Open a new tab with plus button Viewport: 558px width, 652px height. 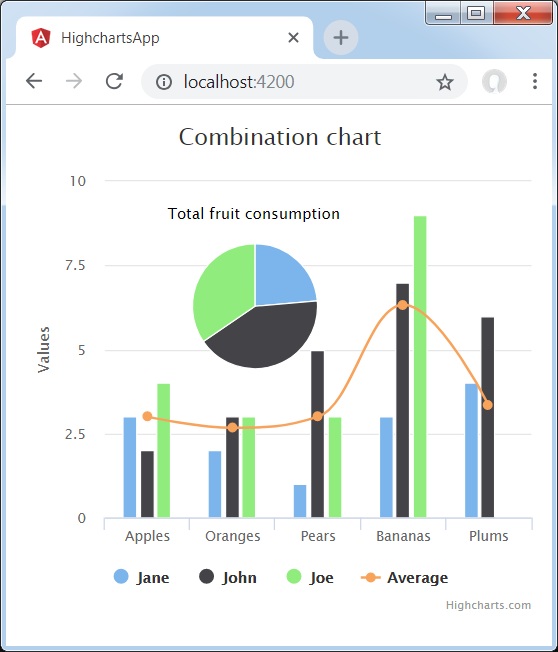(x=341, y=37)
